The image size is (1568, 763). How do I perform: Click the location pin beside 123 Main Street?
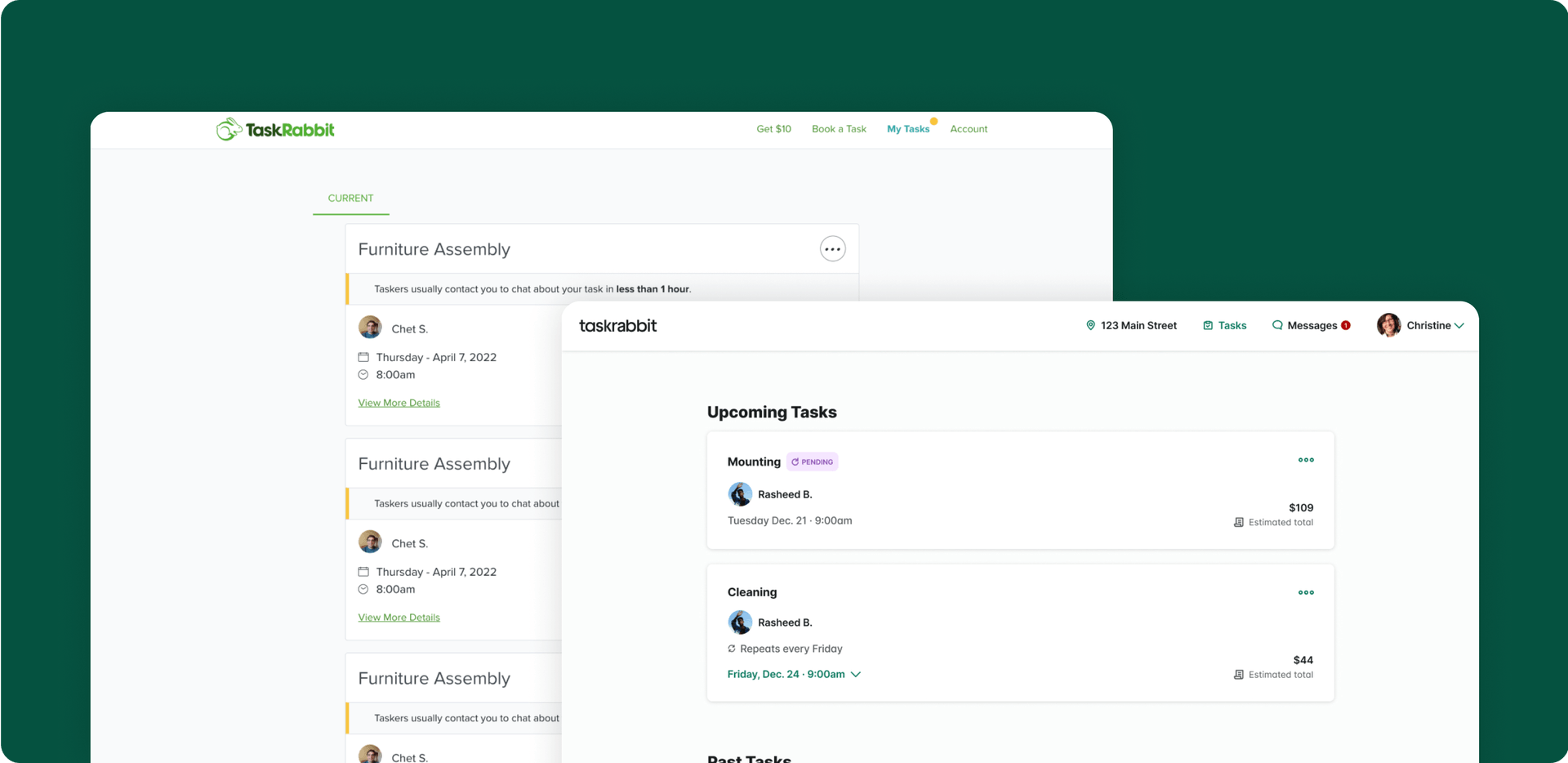(x=1091, y=325)
